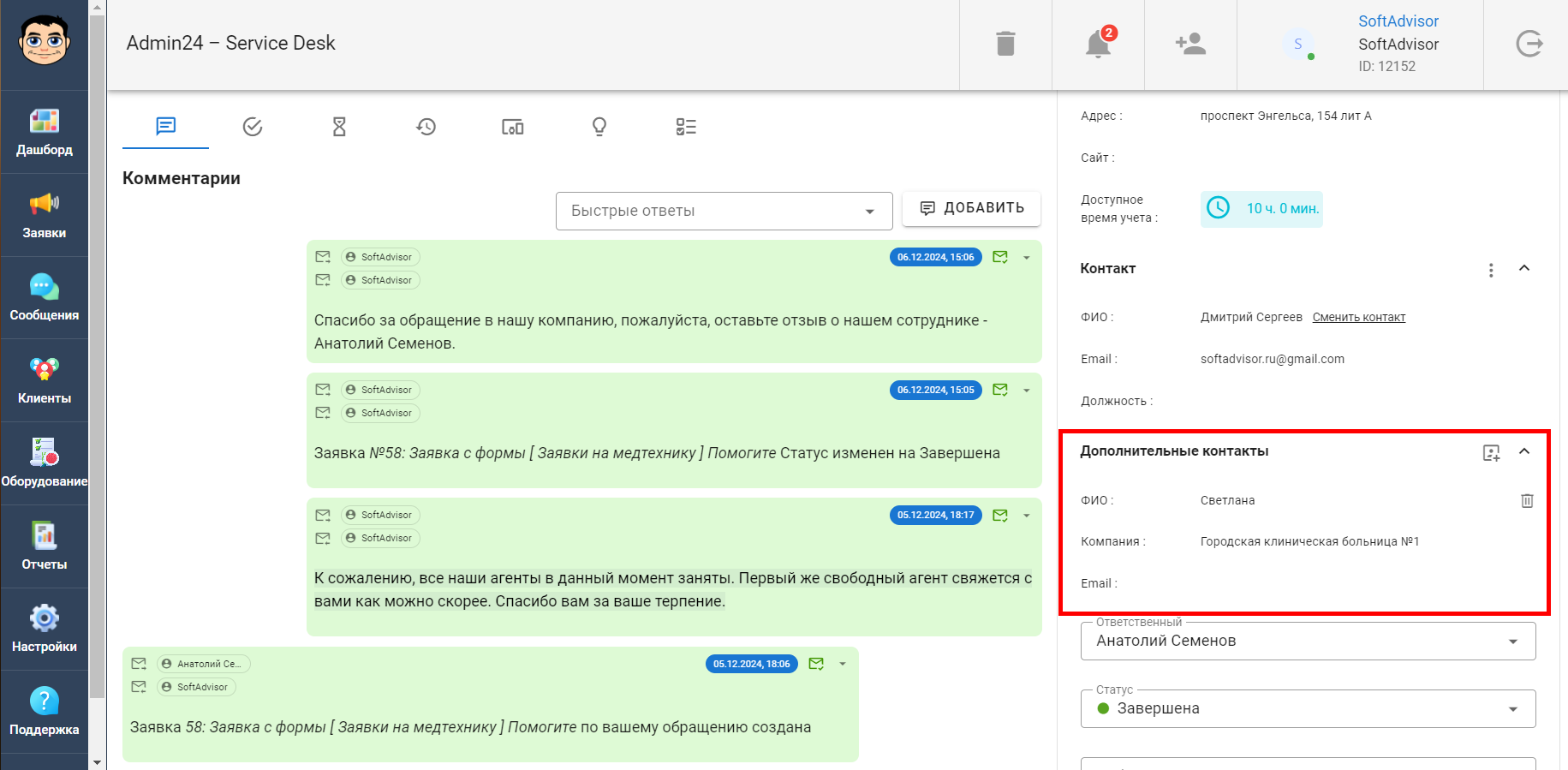Open the Контакт three-dot menu
The image size is (1568, 770).
pos(1491,270)
